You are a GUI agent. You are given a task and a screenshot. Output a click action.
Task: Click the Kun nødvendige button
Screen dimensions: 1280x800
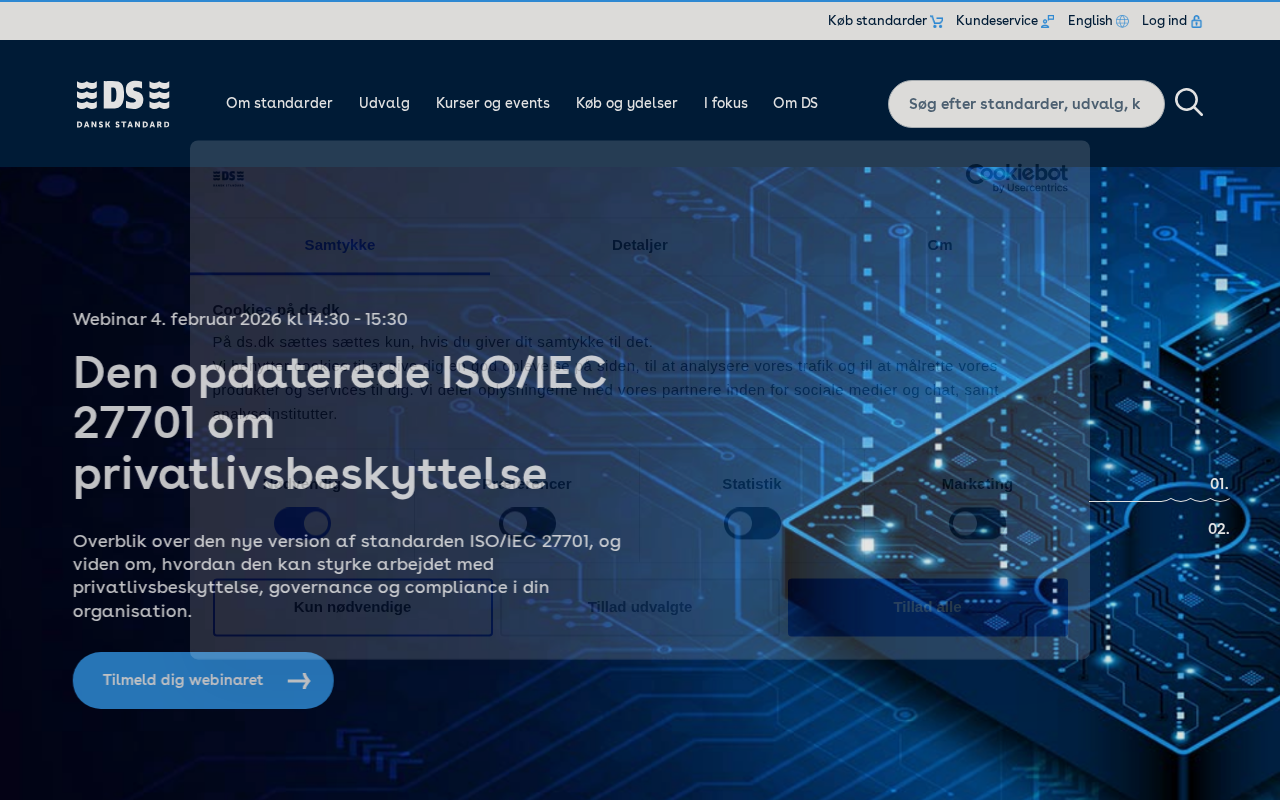353,607
